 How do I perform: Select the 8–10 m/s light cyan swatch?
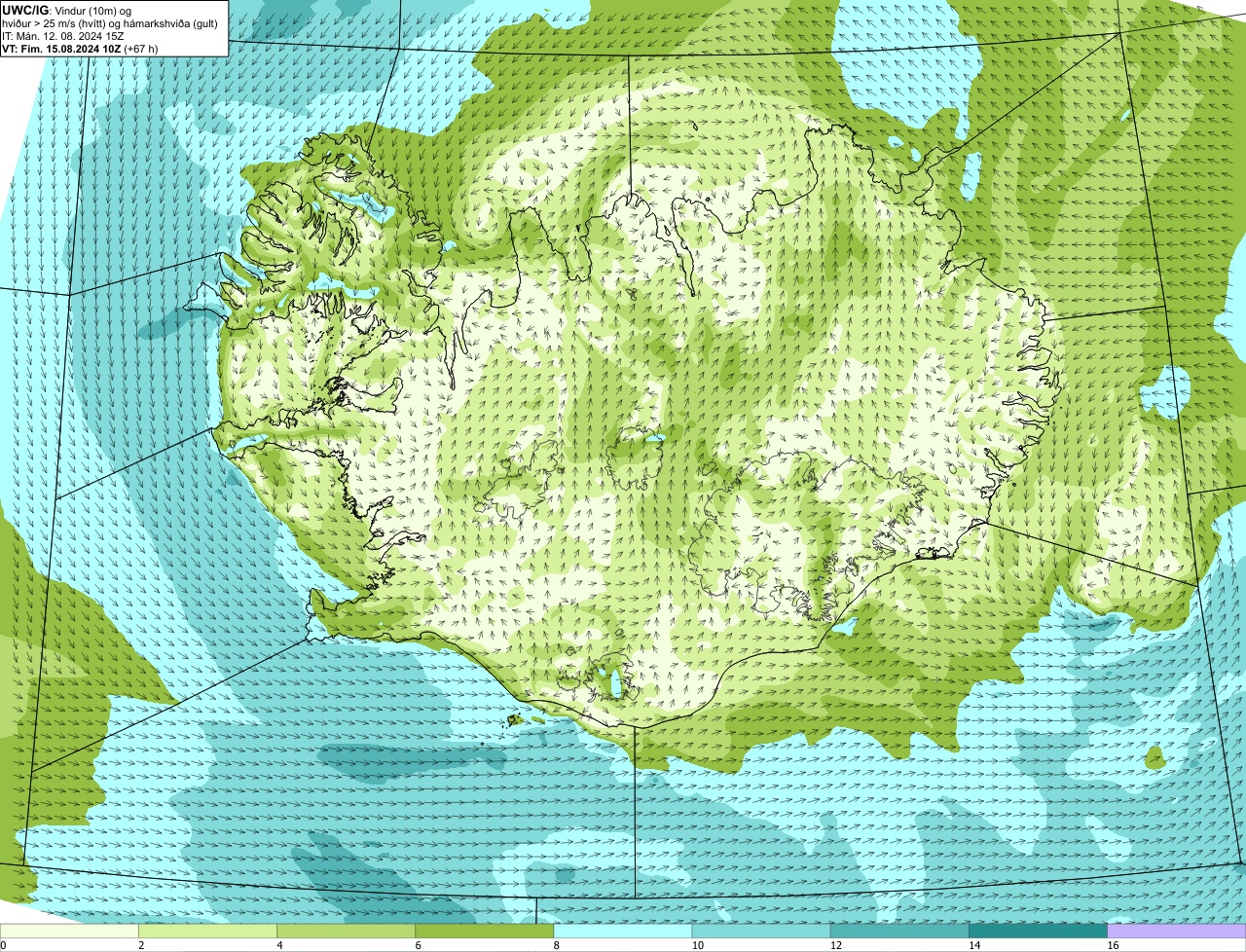(x=624, y=932)
